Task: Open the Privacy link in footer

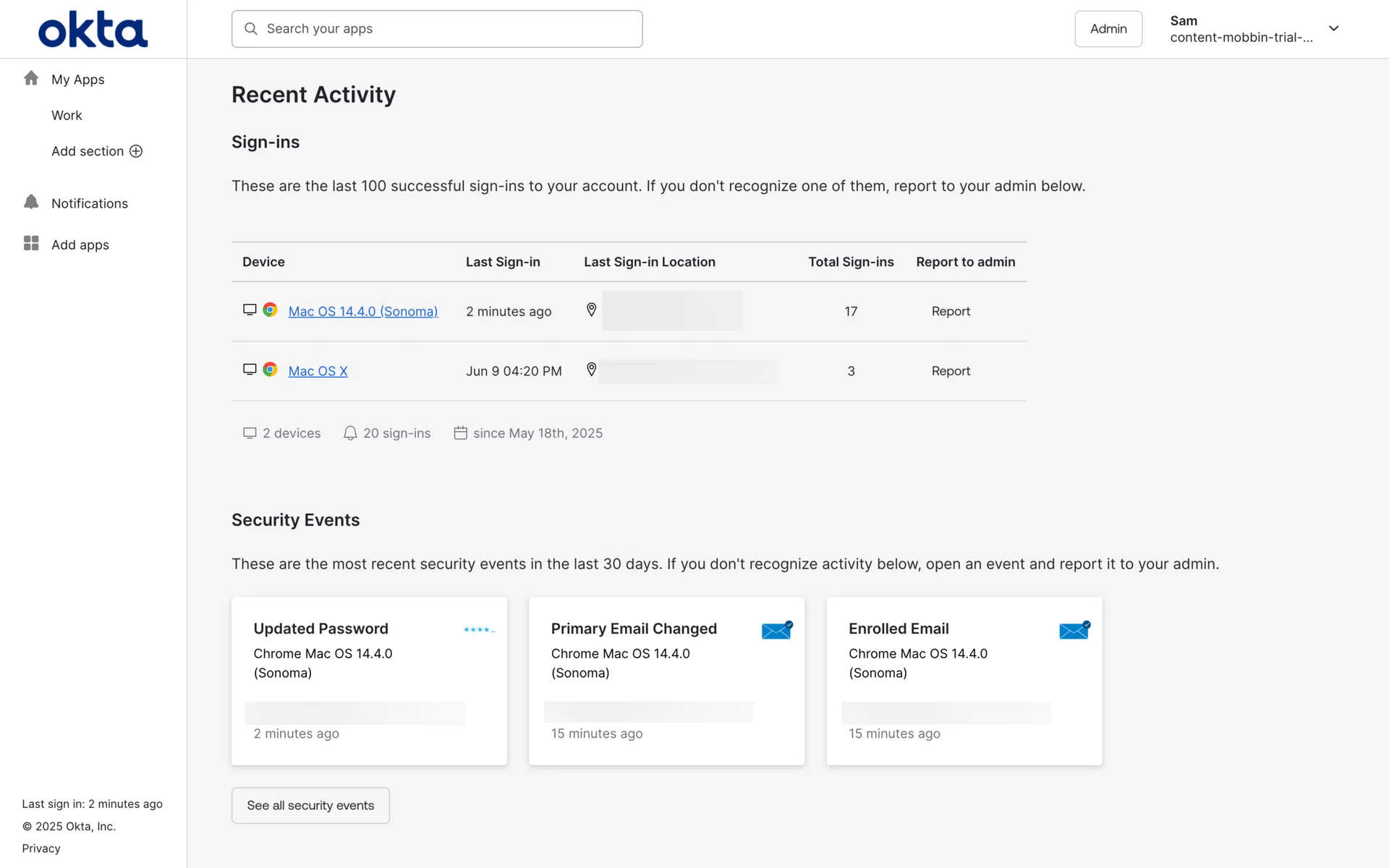Action: point(41,848)
